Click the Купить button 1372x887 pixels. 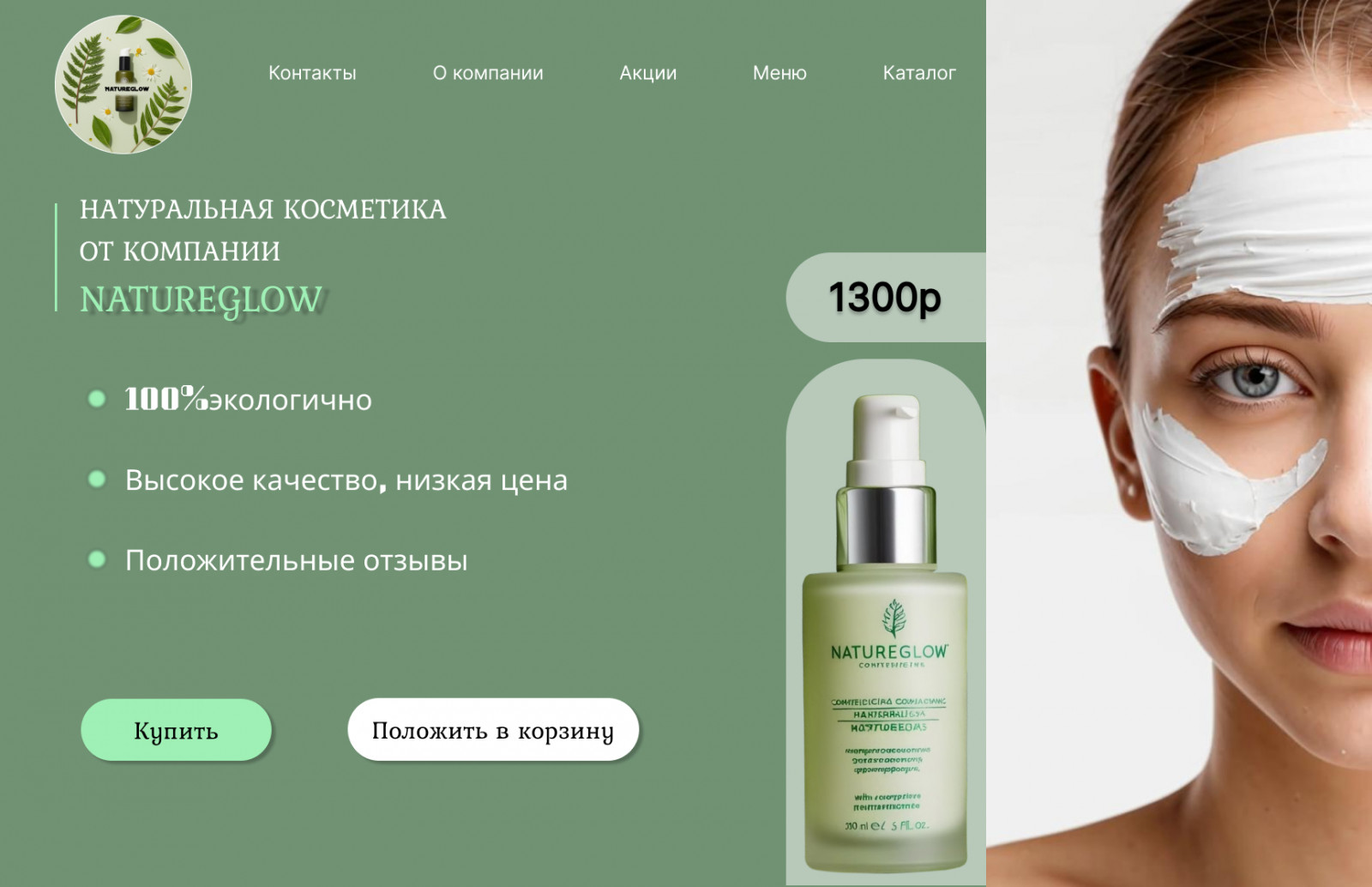pyautogui.click(x=176, y=730)
